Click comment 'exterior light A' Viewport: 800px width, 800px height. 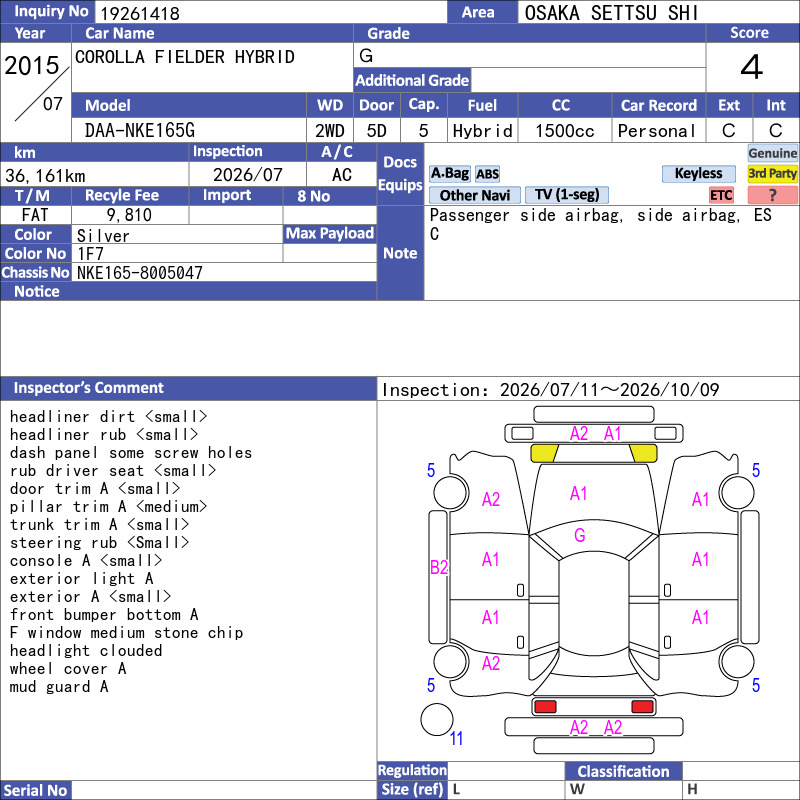pyautogui.click(x=82, y=579)
